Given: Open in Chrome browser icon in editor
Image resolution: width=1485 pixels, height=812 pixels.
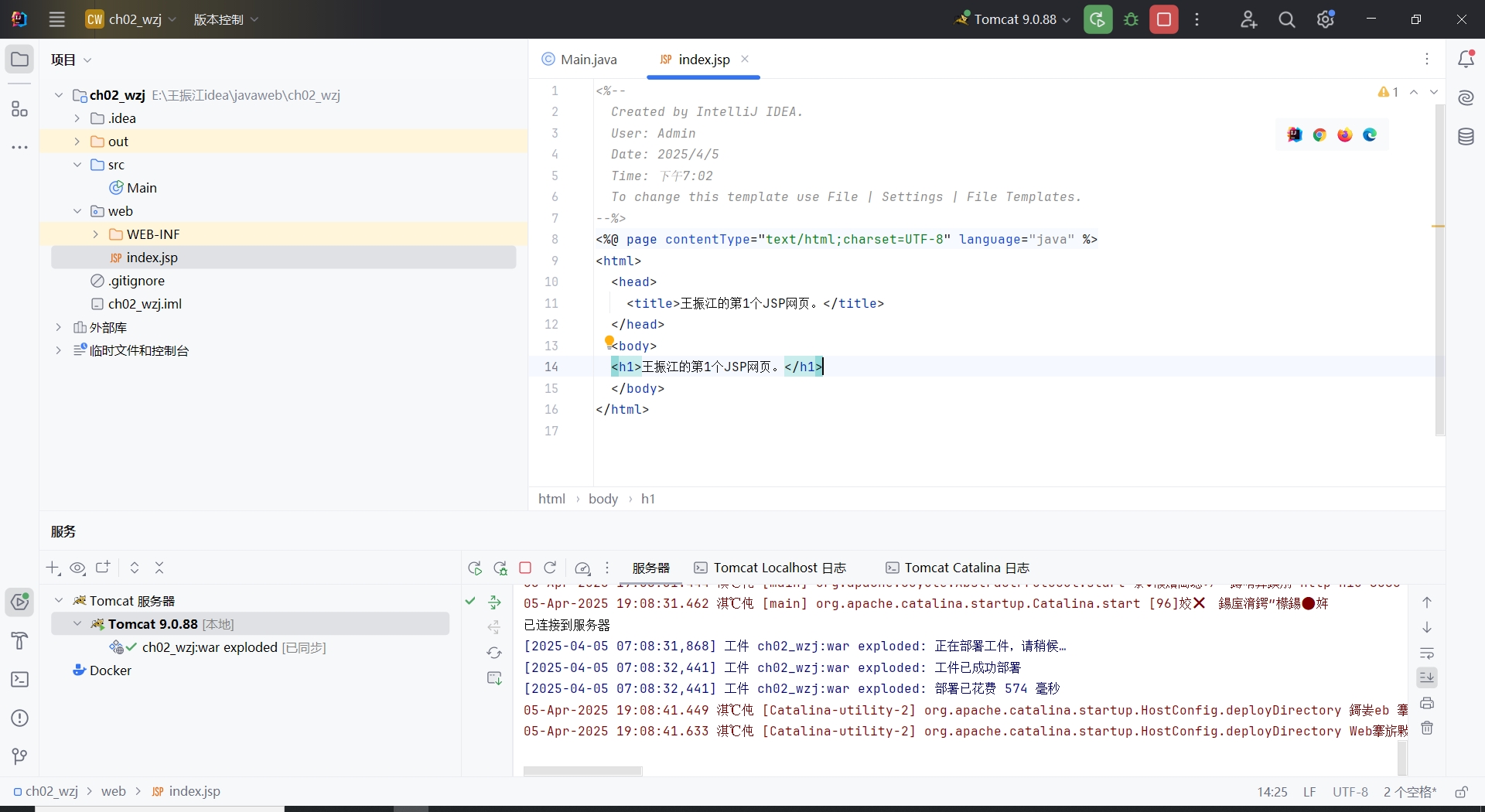Looking at the screenshot, I should 1319,135.
